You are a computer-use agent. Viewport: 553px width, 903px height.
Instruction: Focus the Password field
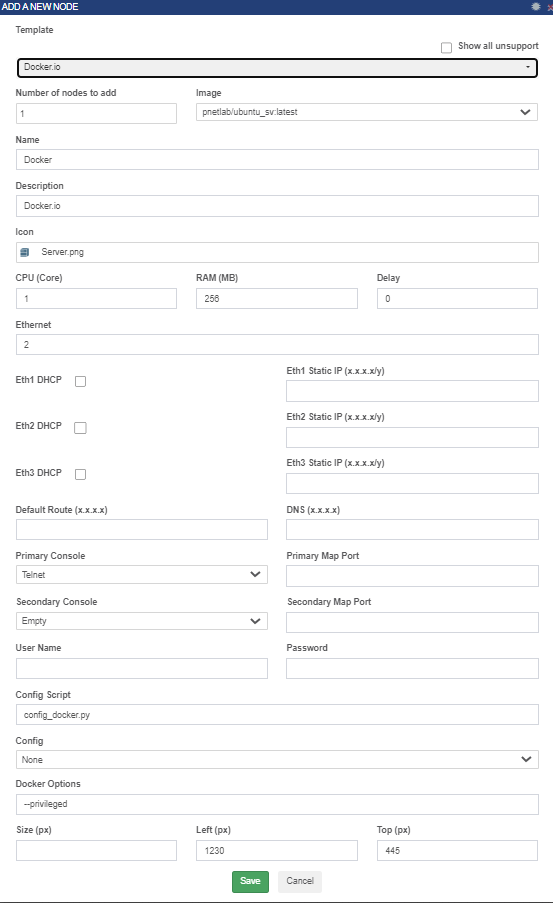point(412,668)
